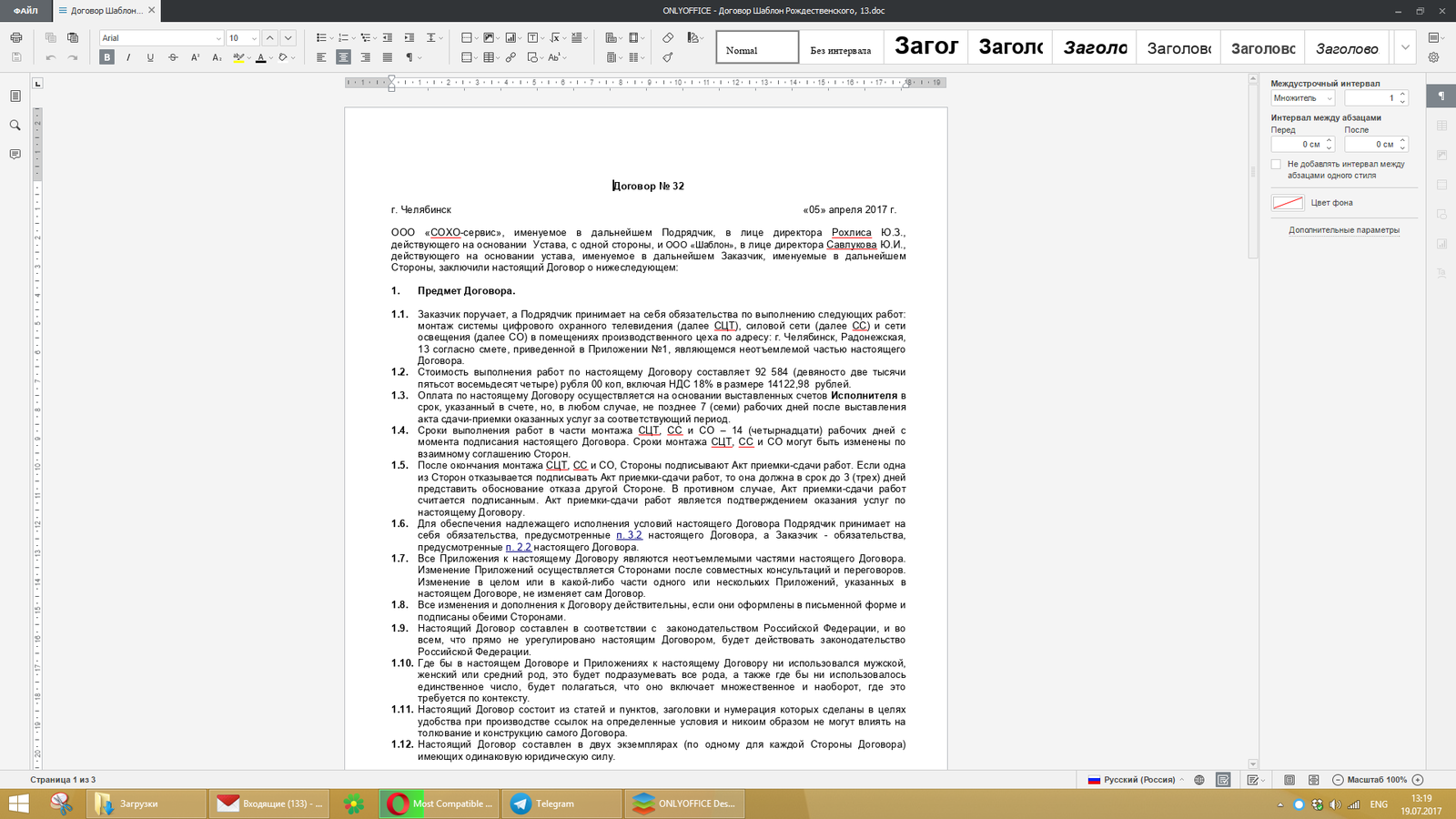
Task: Copy the selection with the copy icon
Action: [51, 37]
